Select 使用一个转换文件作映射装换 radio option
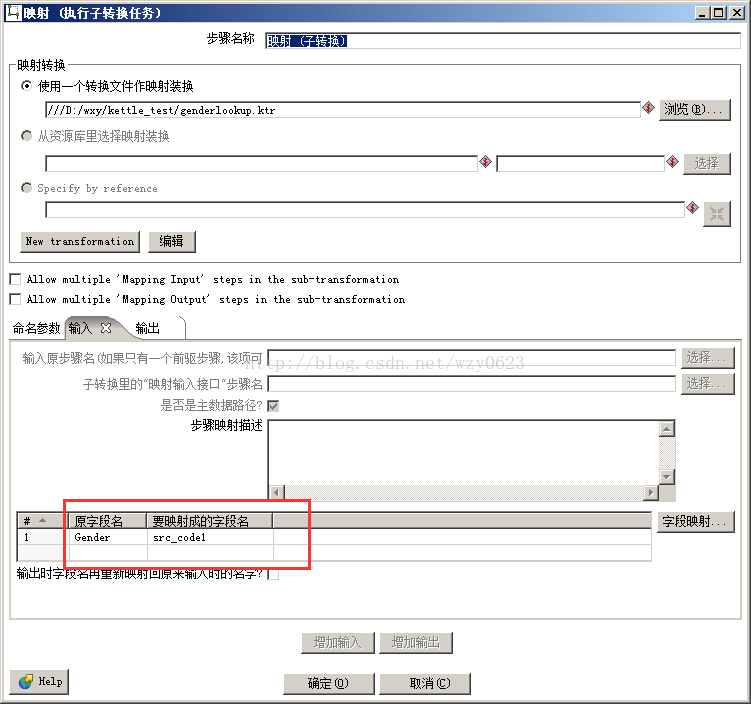The height and width of the screenshot is (704, 751). (27, 86)
